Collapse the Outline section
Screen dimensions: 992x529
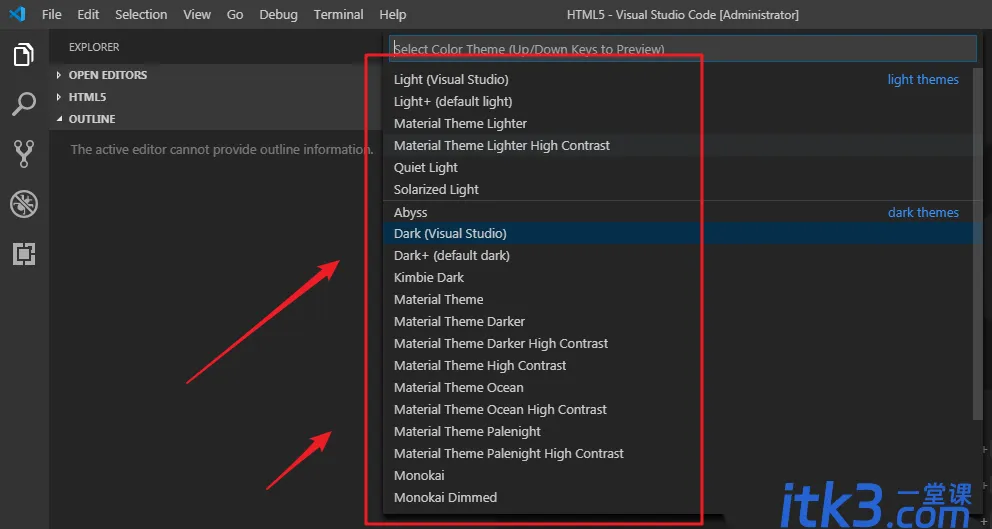[x=216, y=119]
